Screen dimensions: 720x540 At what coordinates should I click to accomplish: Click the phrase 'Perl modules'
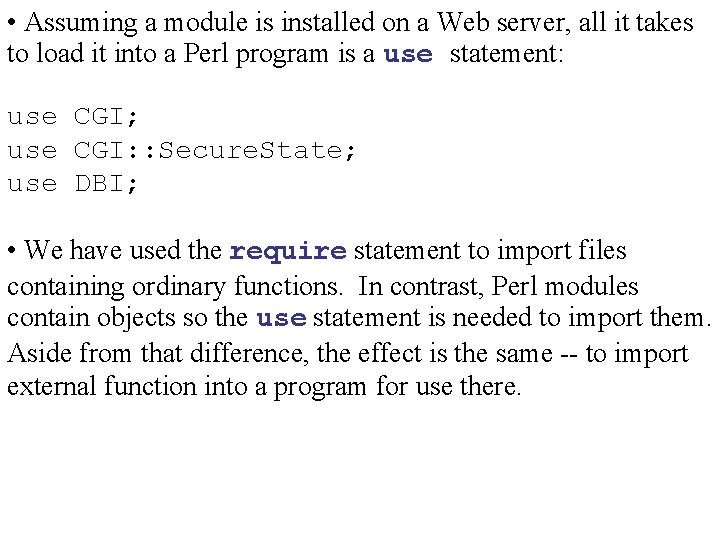(565, 286)
